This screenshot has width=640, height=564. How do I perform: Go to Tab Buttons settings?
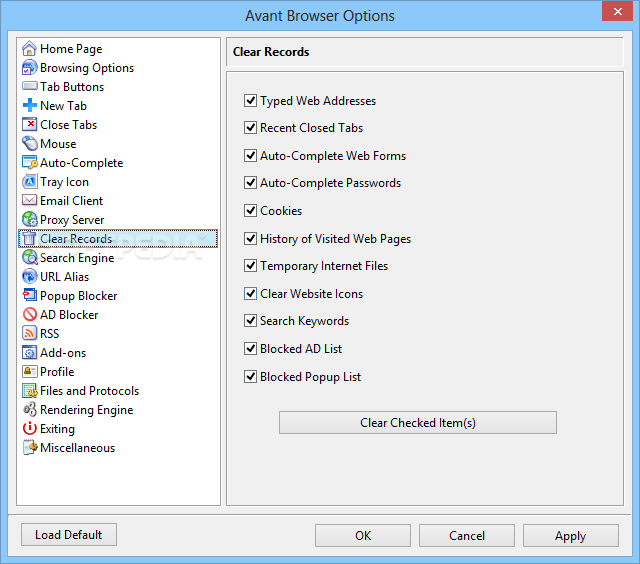coord(72,87)
